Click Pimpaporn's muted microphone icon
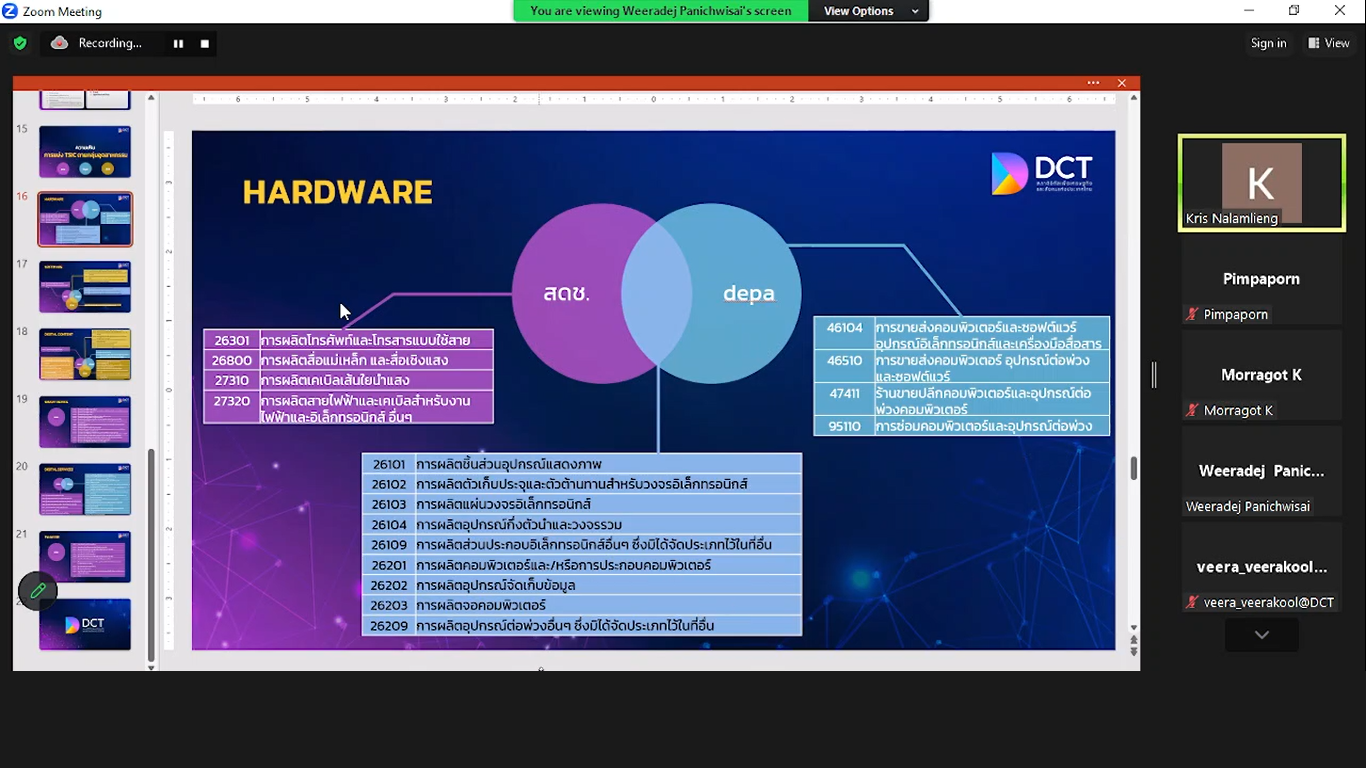The width and height of the screenshot is (1366, 768). tap(1192, 314)
